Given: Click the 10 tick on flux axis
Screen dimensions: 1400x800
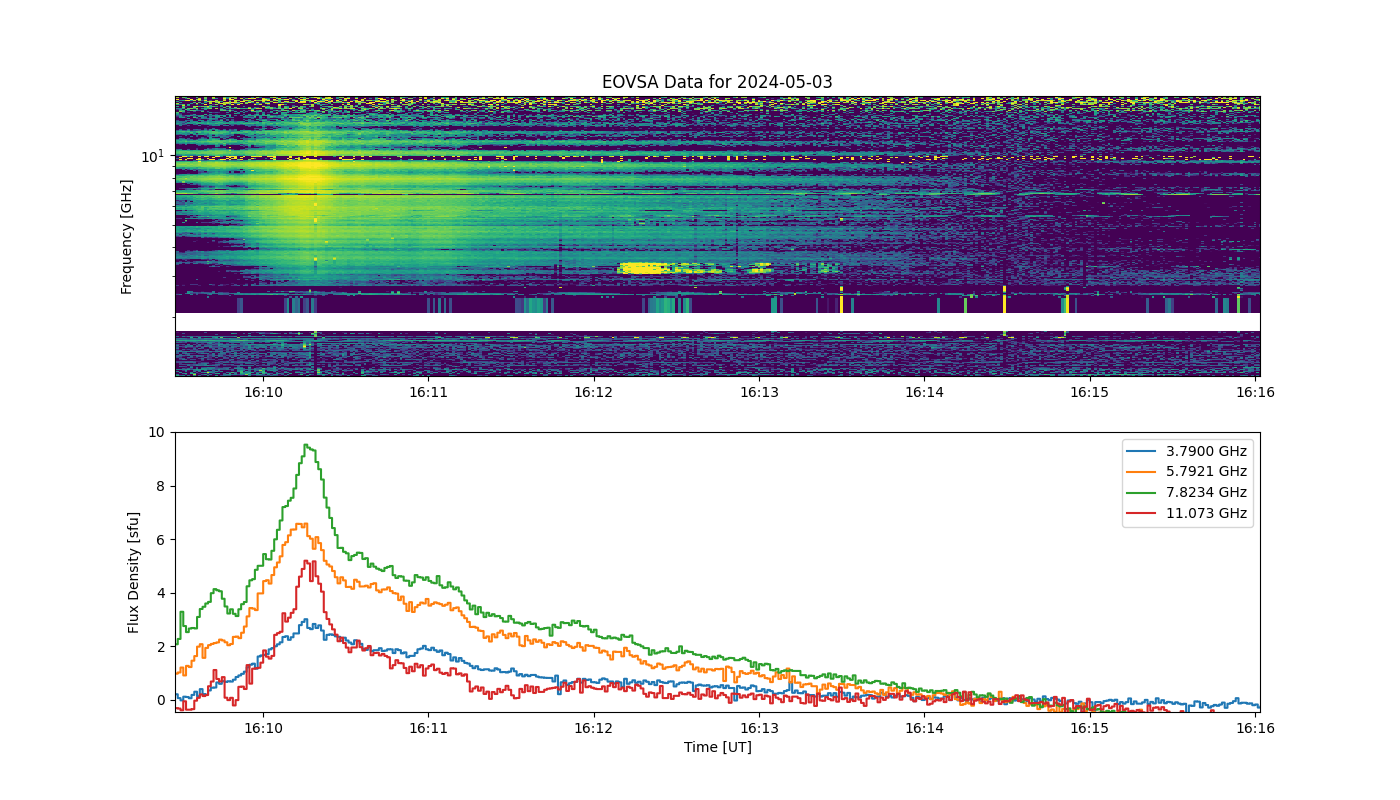Looking at the screenshot, I should [156, 432].
